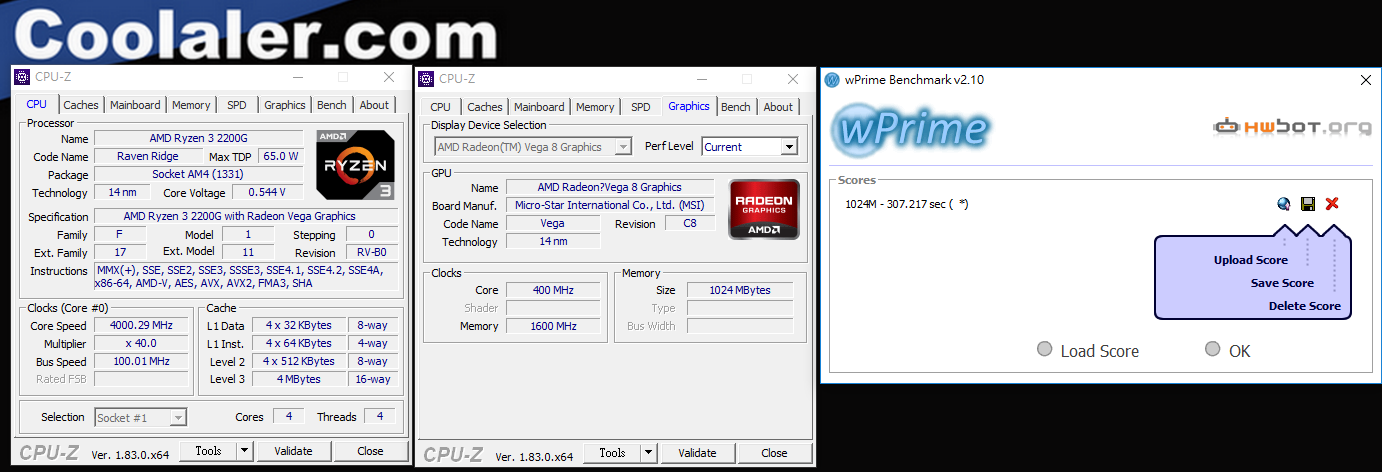The image size is (1382, 472).
Task: Click the Level 3 cache 4 MBytes field
Action: point(298,380)
